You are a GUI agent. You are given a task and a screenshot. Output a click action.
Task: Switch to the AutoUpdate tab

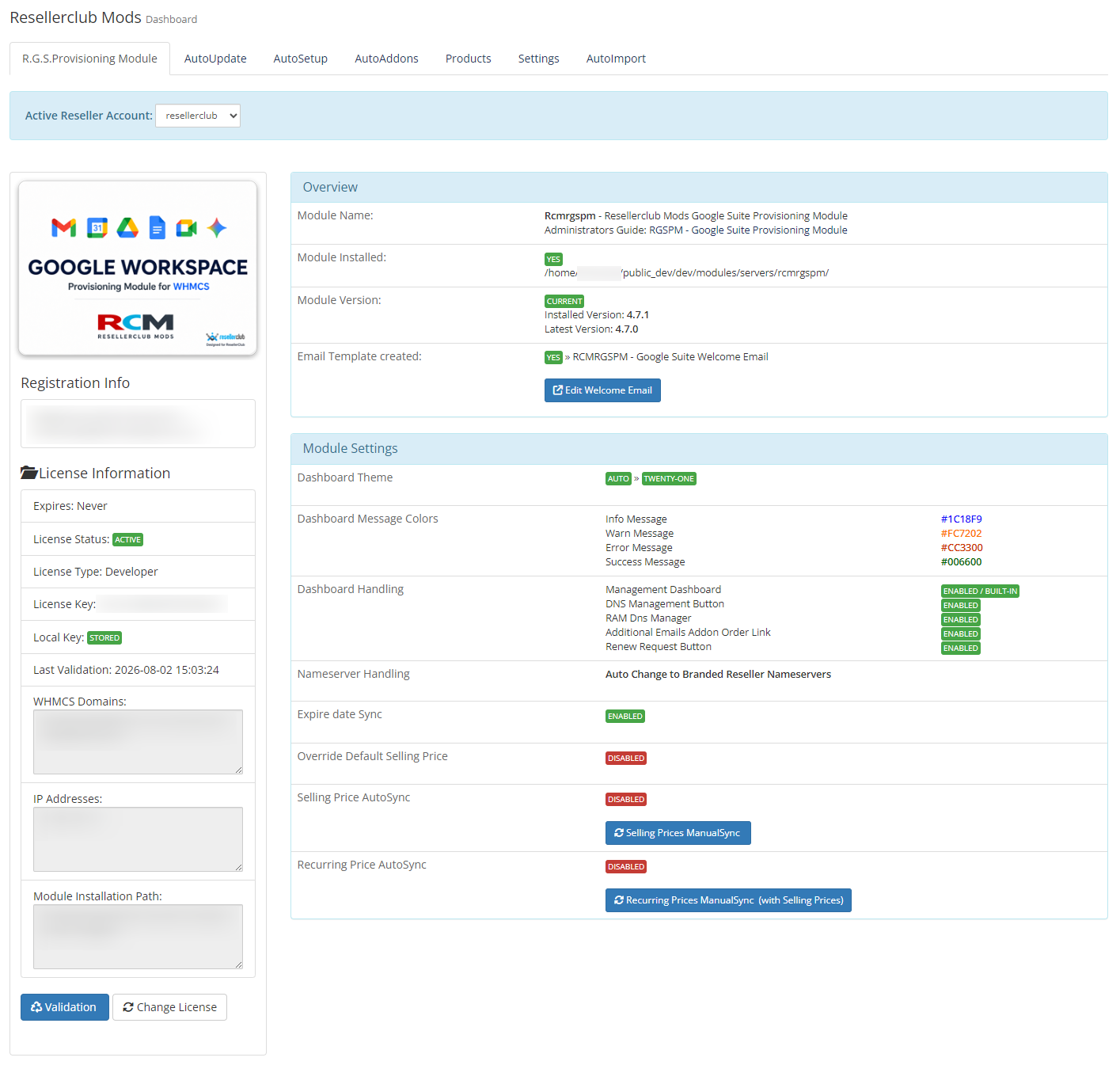tap(215, 59)
